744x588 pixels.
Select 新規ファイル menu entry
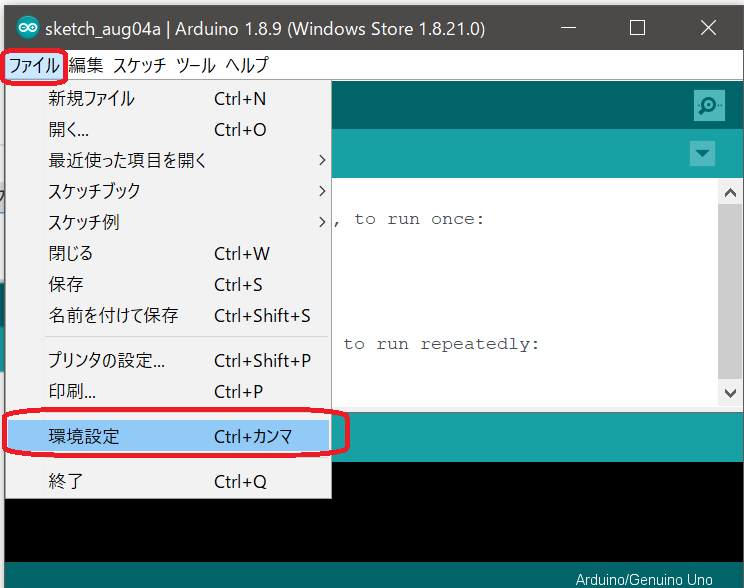pyautogui.click(x=168, y=99)
